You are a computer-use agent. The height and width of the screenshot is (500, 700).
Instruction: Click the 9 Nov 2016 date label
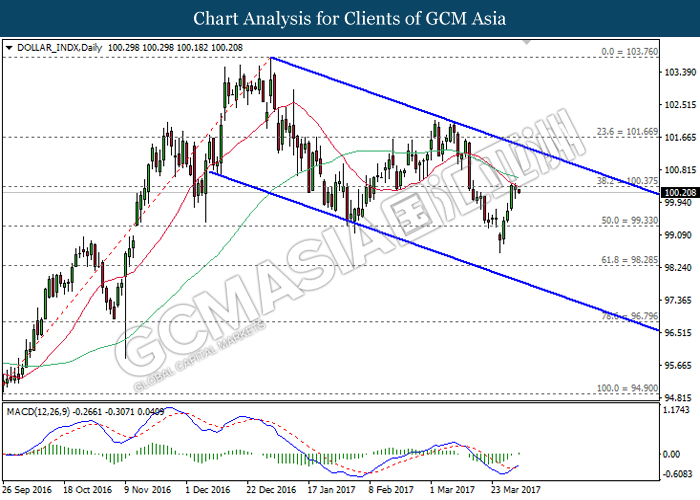148,490
